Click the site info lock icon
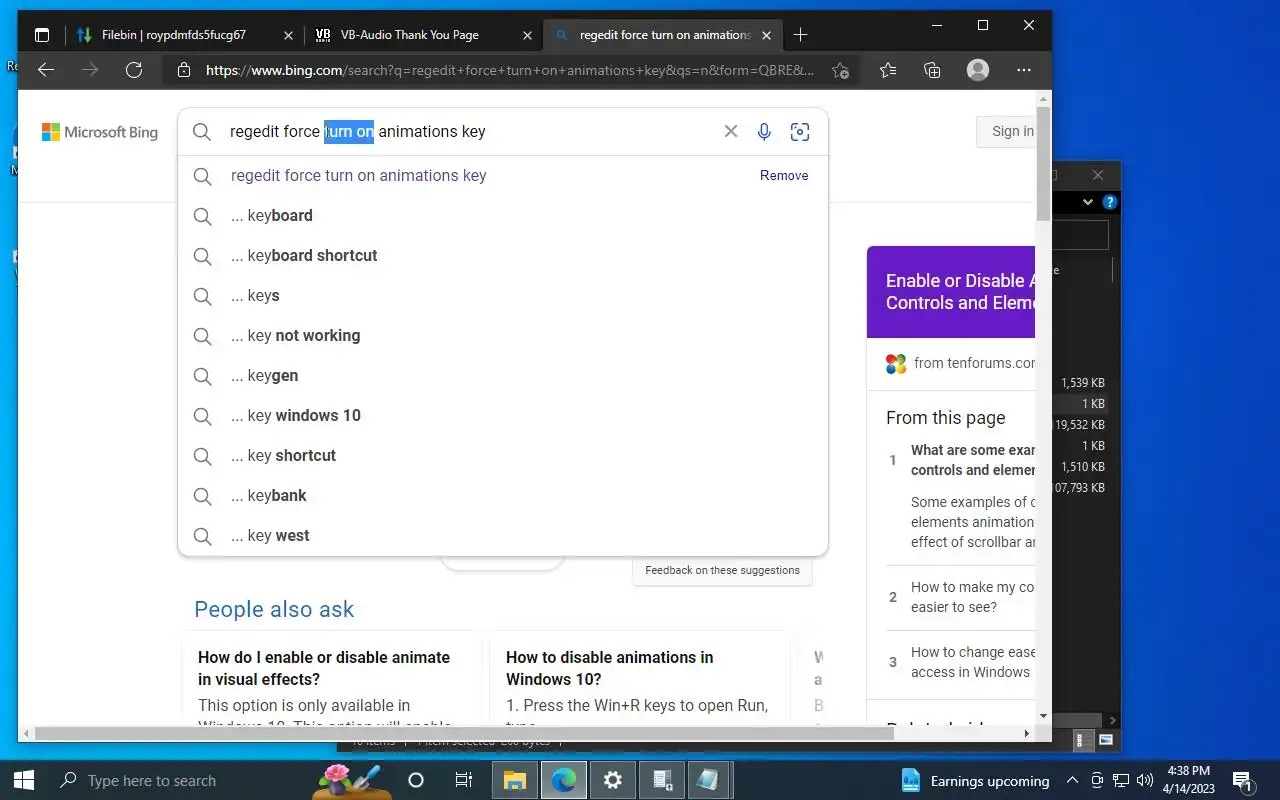 183,70
